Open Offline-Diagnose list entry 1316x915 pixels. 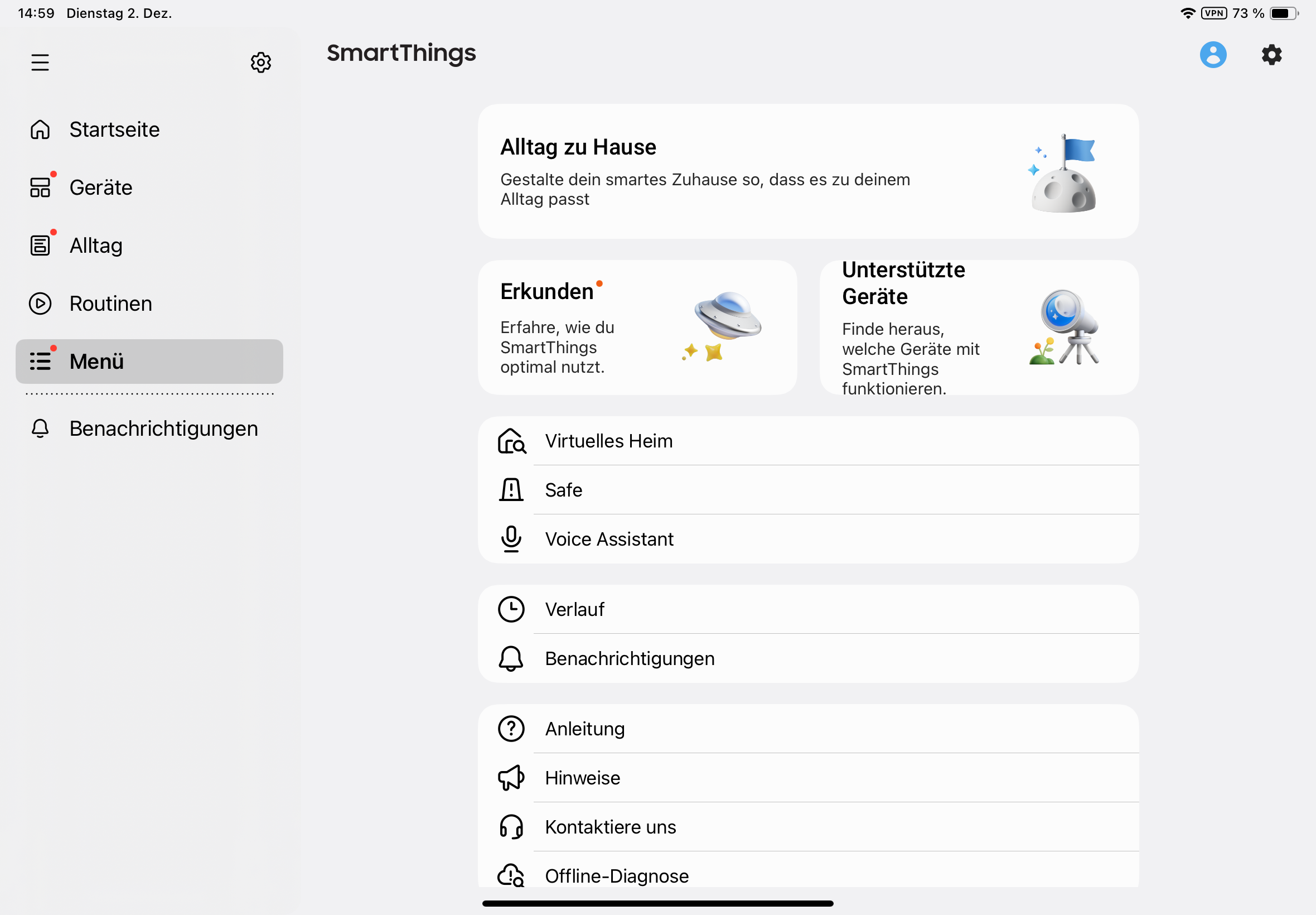[617, 875]
